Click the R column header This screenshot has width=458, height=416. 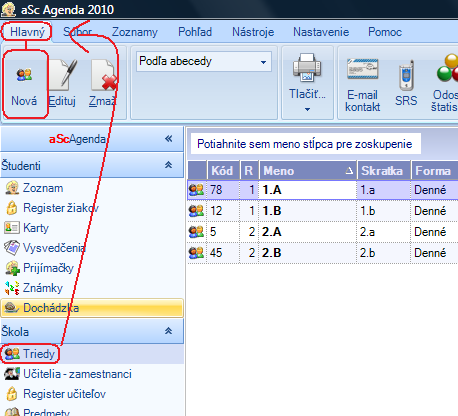pos(249,171)
